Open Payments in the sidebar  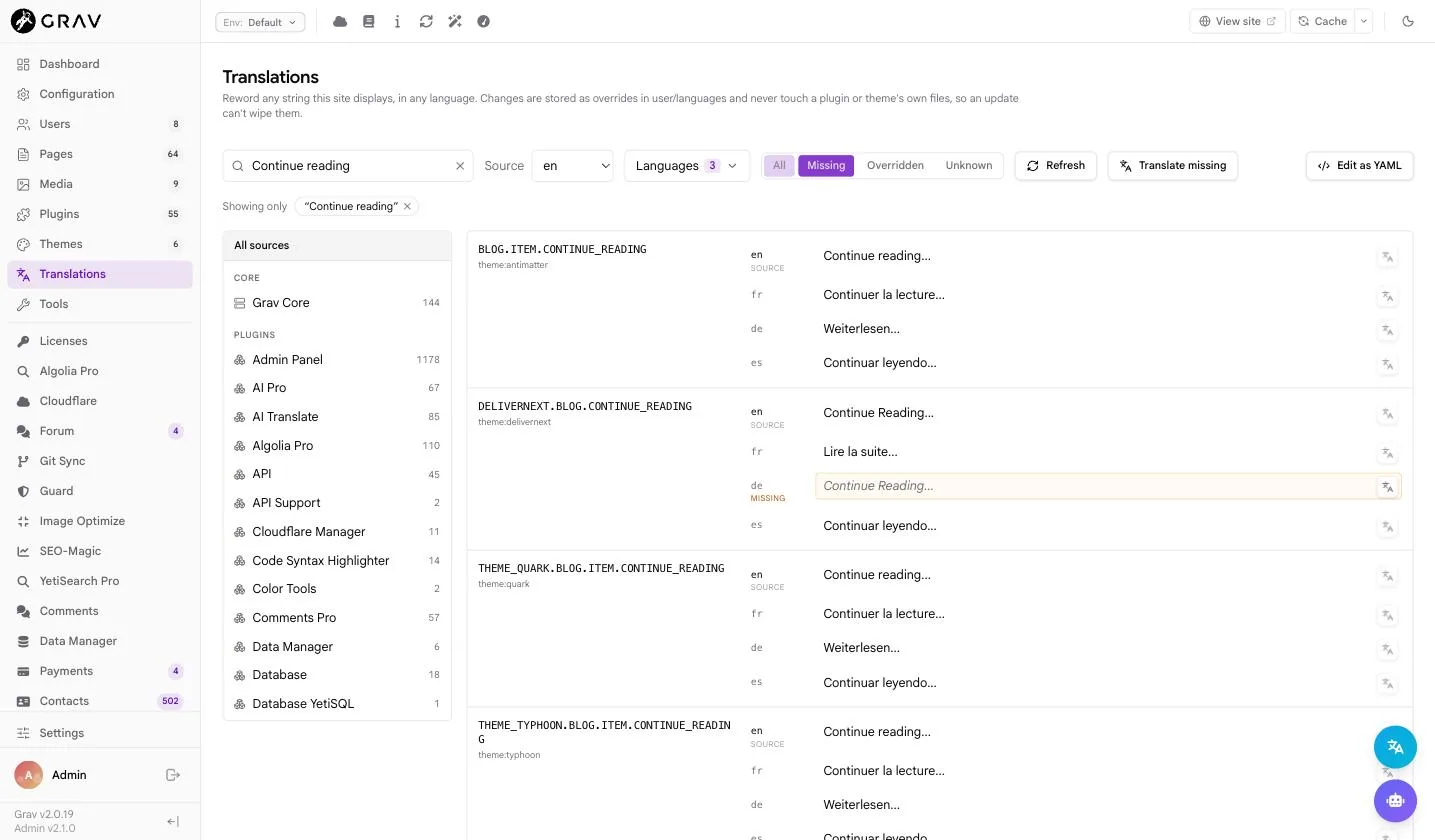(100, 671)
